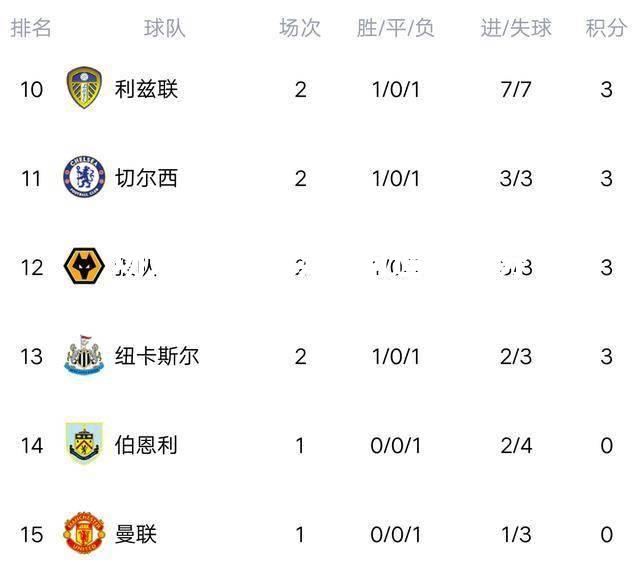Select the Wolves wolf-head logo
Viewport: 640px width, 584px height.
[84, 266]
